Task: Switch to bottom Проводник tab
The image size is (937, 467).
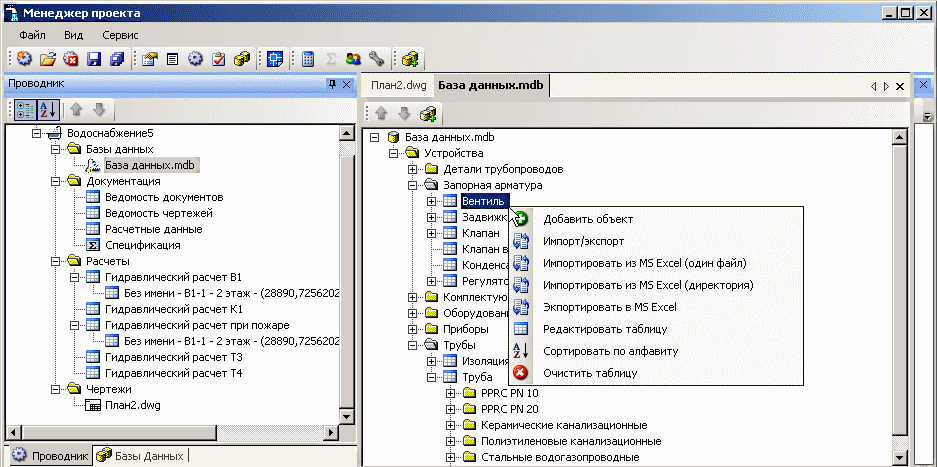Action: coord(50,456)
